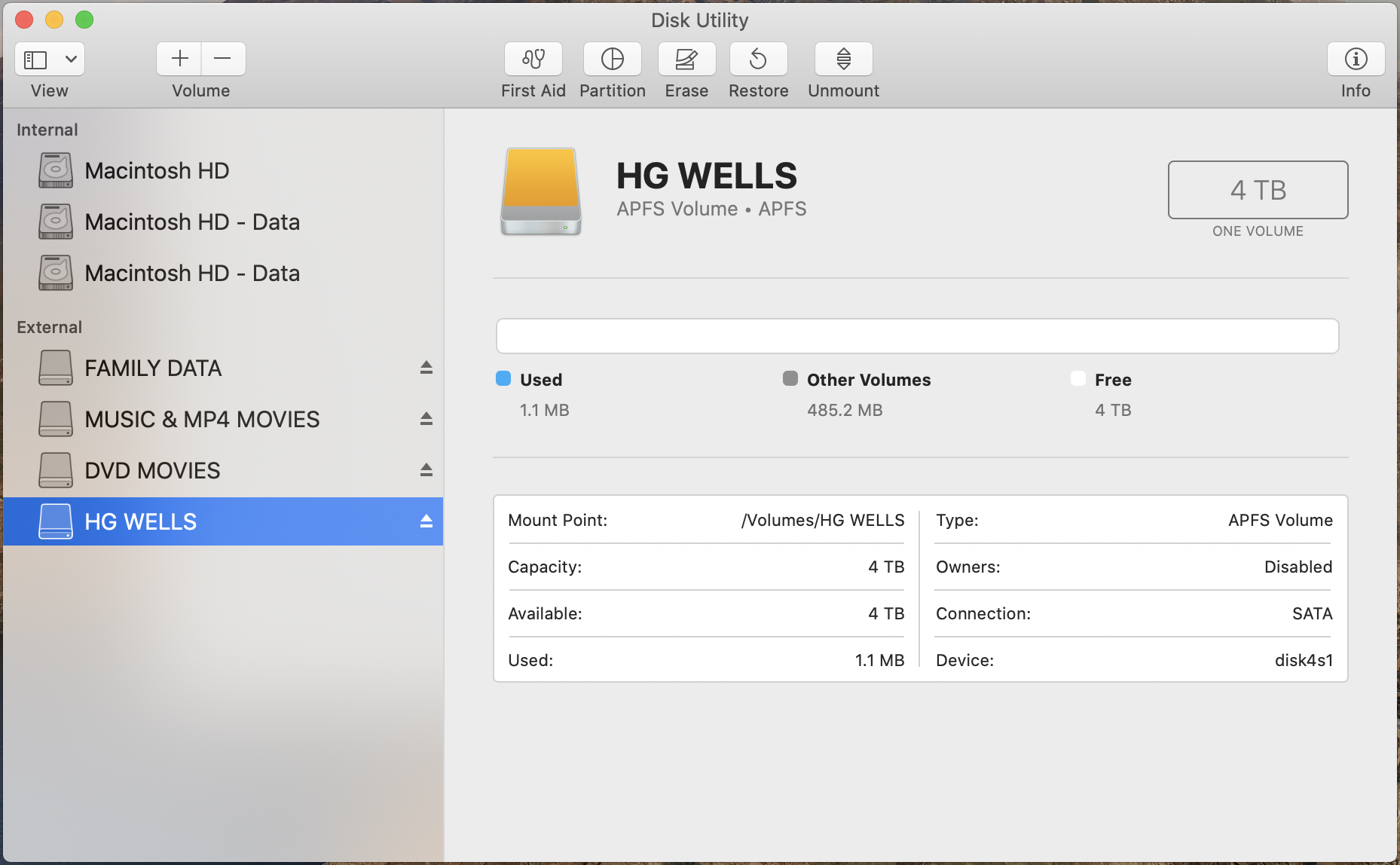Viewport: 1400px width, 865px height.
Task: Click the large yellow HG WELLS drive icon
Action: (541, 191)
